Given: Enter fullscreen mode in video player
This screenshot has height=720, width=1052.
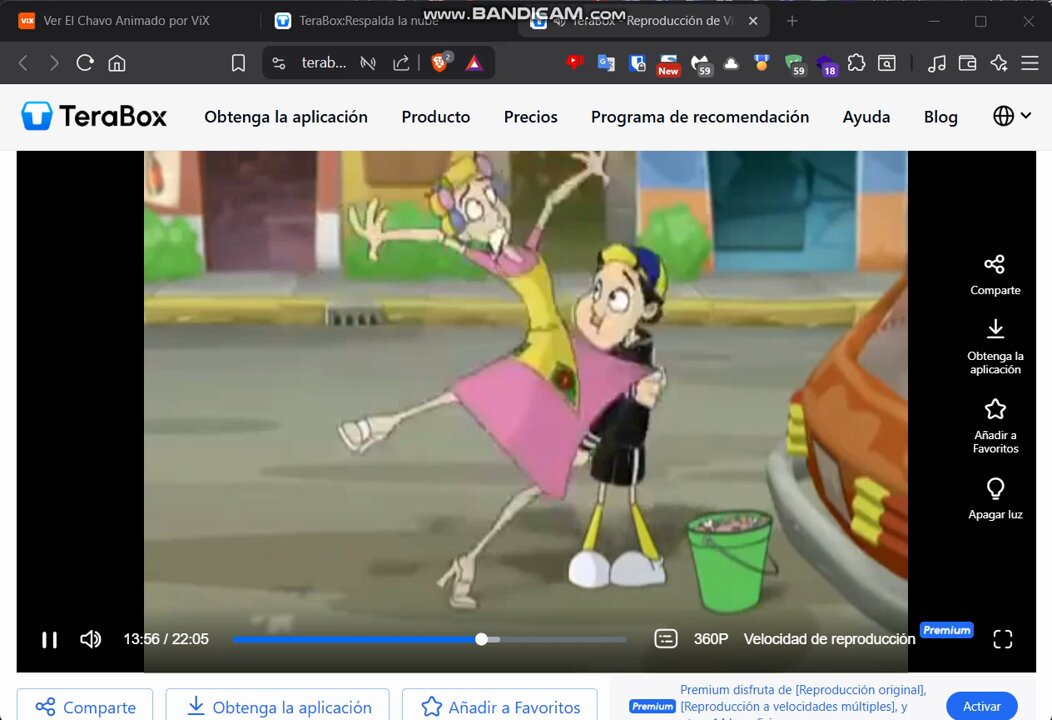Looking at the screenshot, I should click(x=1002, y=639).
